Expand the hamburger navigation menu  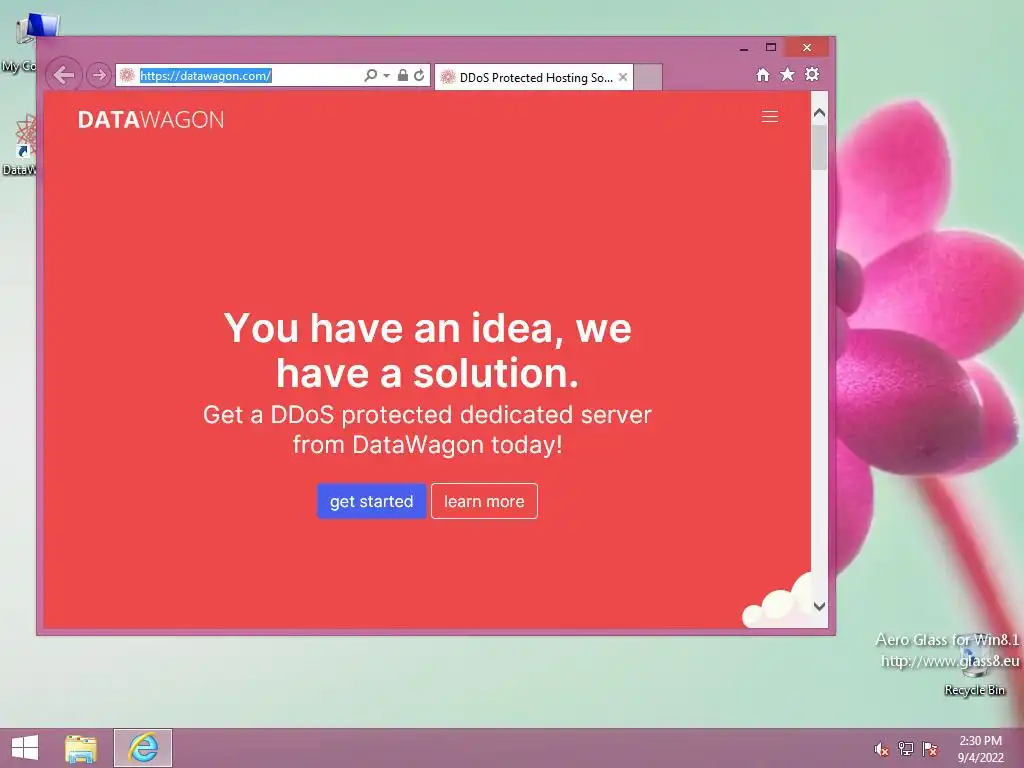click(770, 116)
